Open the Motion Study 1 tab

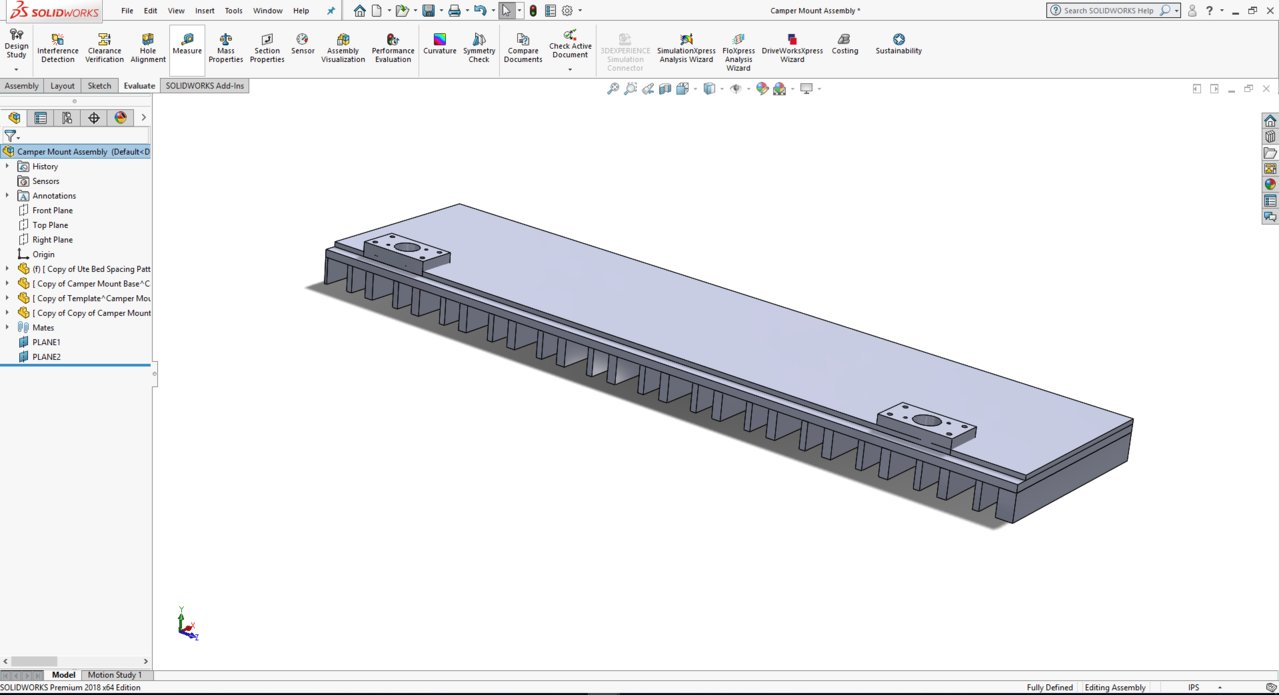[115, 675]
